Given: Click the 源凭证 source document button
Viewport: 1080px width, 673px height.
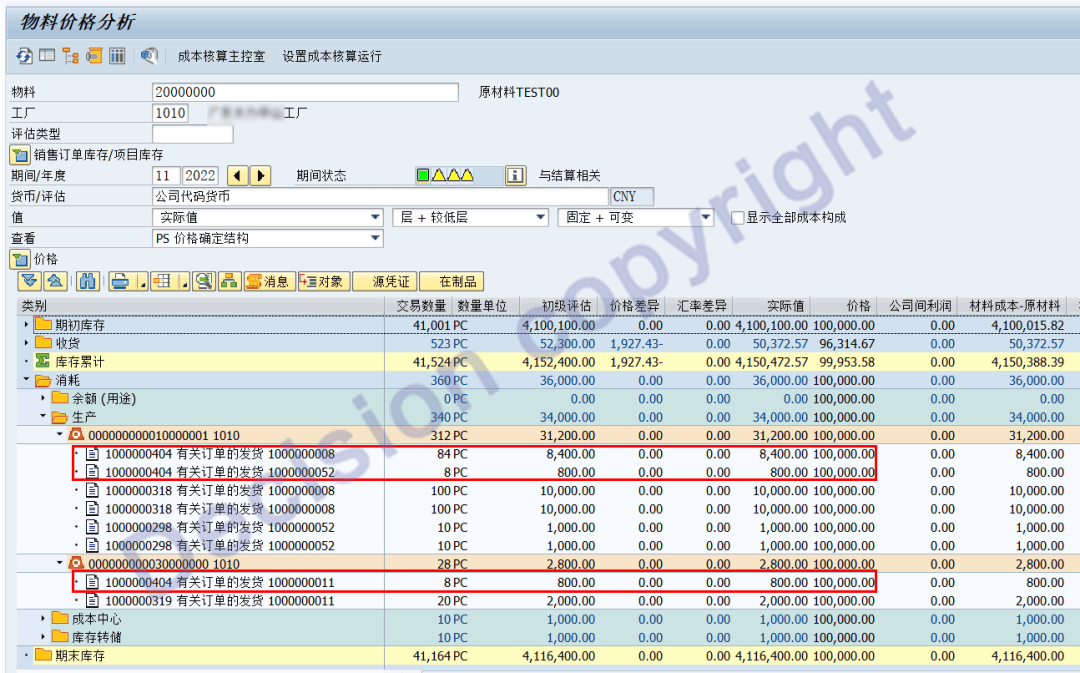Looking at the screenshot, I should pos(385,281).
